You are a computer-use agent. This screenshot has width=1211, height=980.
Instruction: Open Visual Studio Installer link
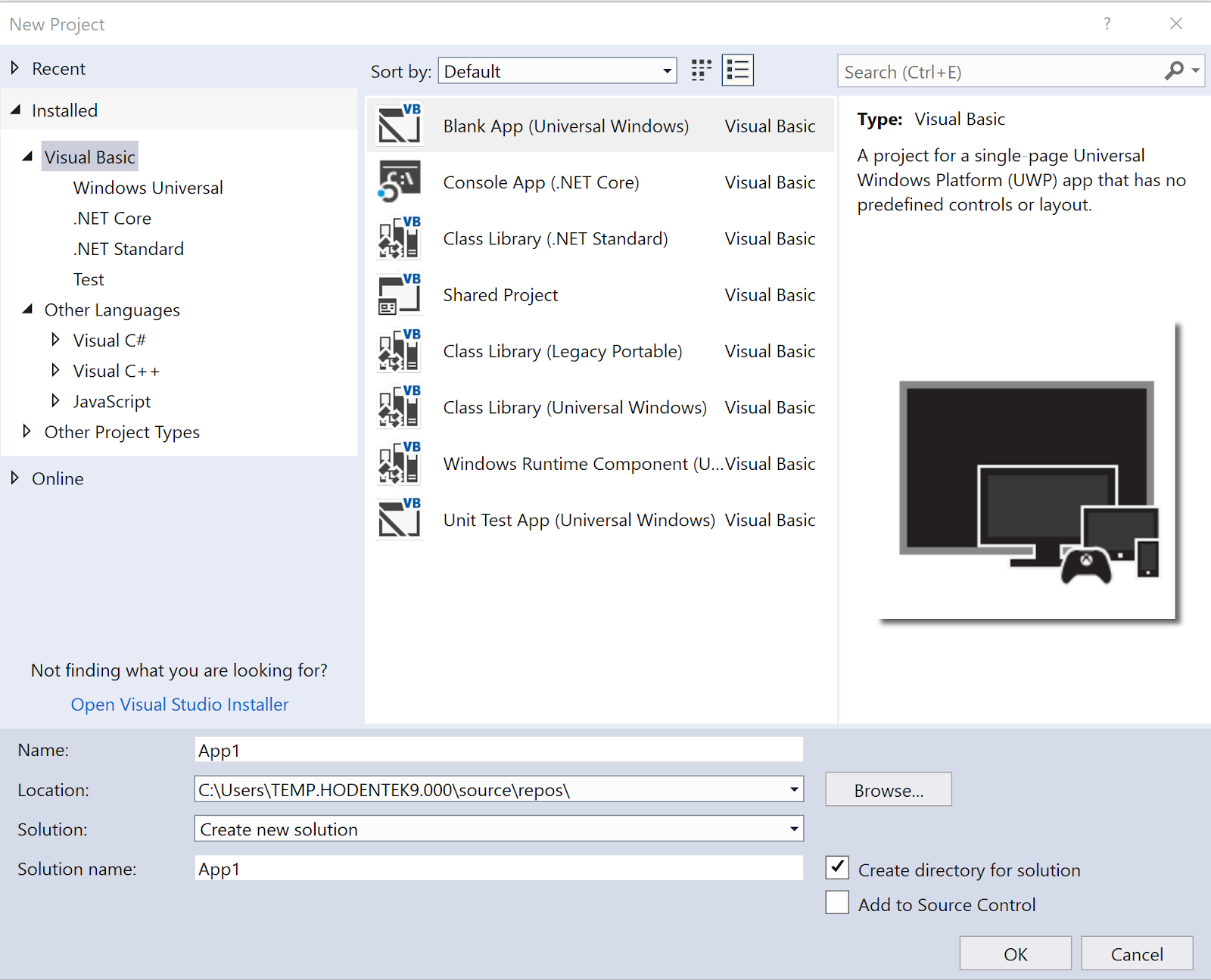179,704
